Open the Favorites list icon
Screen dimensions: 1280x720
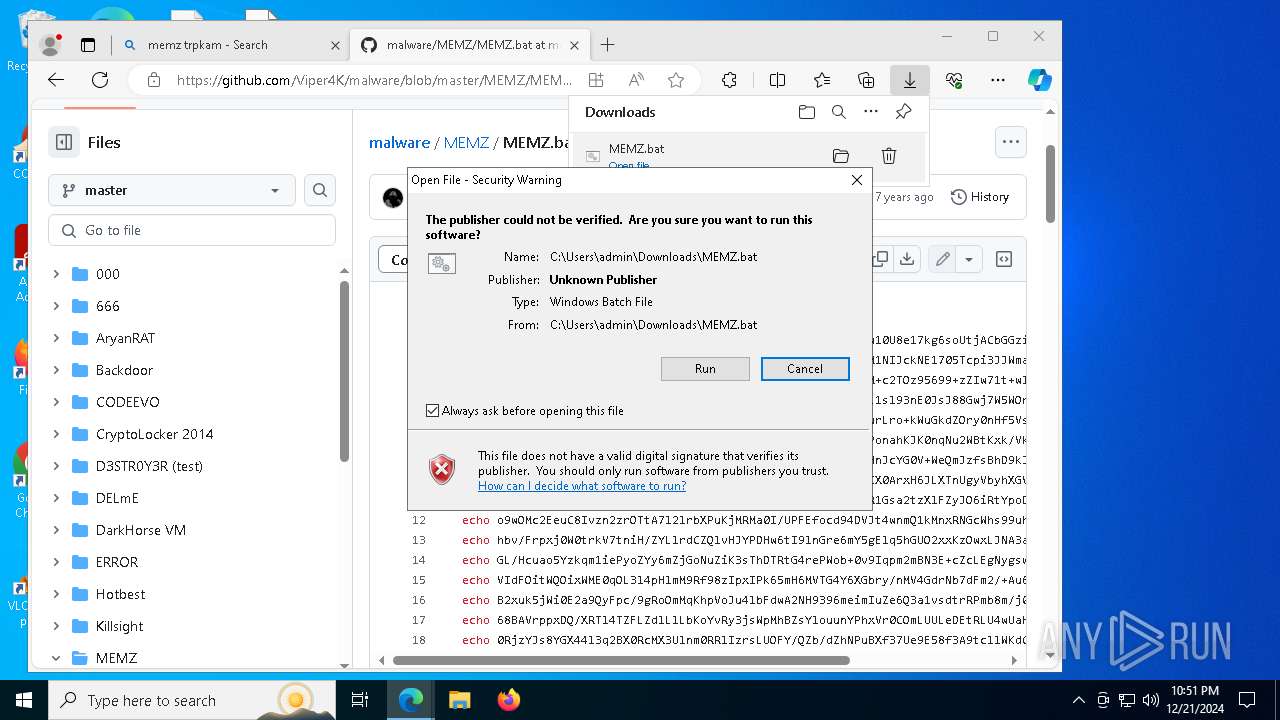point(822,80)
